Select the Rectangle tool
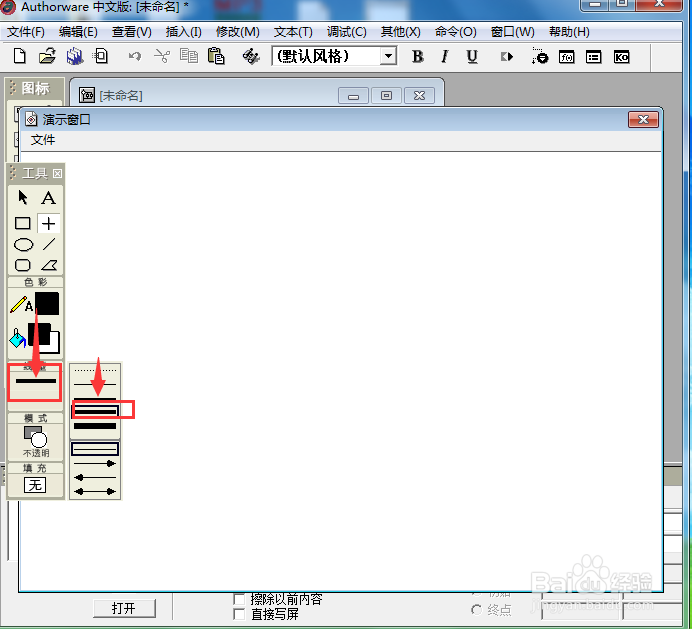 coord(23,223)
